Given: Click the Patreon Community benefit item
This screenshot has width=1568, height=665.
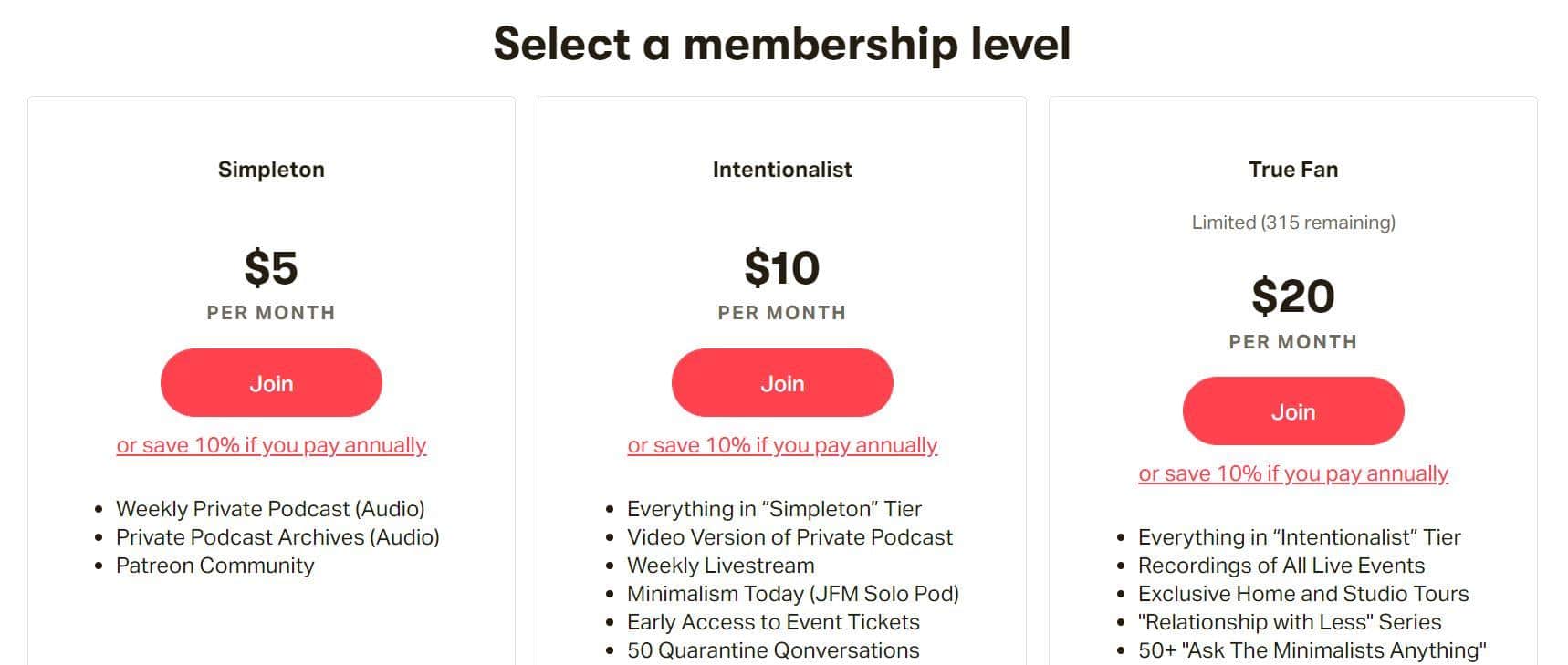Looking at the screenshot, I should (x=214, y=566).
